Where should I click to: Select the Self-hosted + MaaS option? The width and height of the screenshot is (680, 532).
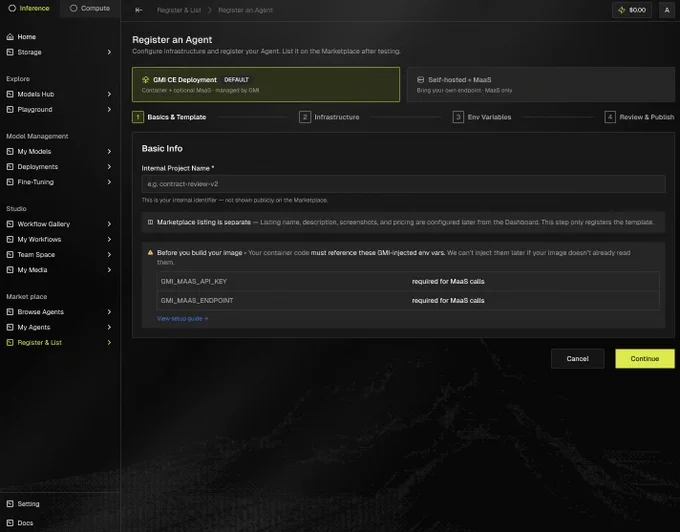[x=541, y=85]
